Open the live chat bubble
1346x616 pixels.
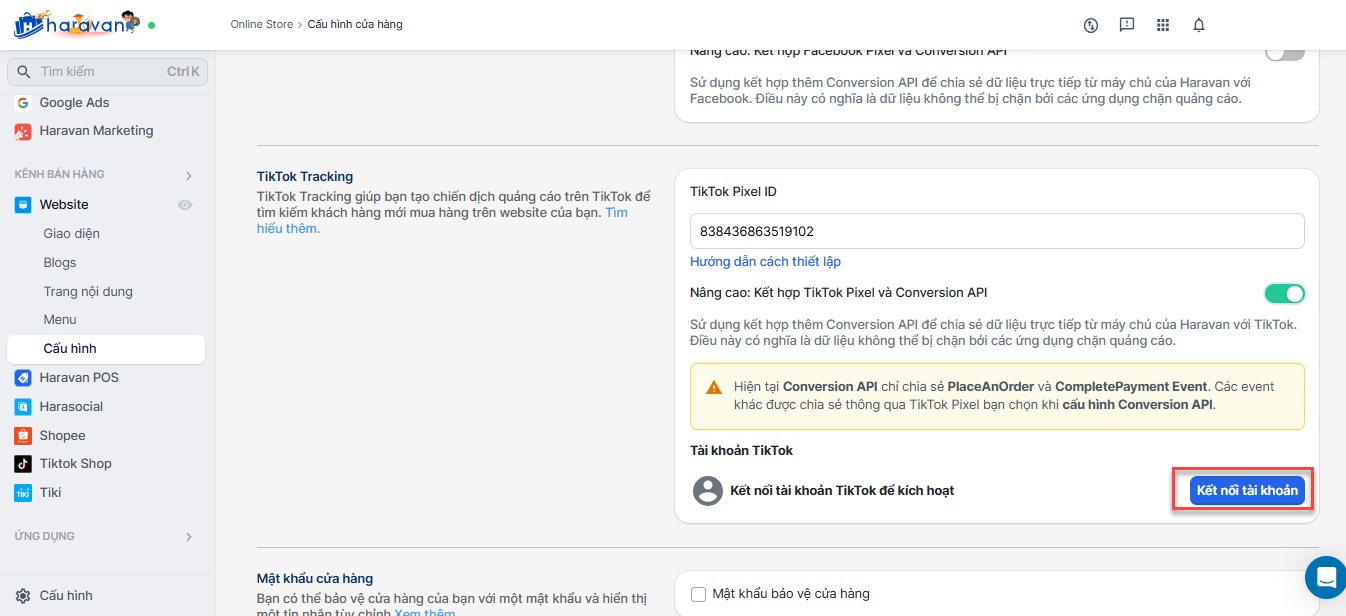coord(1326,577)
